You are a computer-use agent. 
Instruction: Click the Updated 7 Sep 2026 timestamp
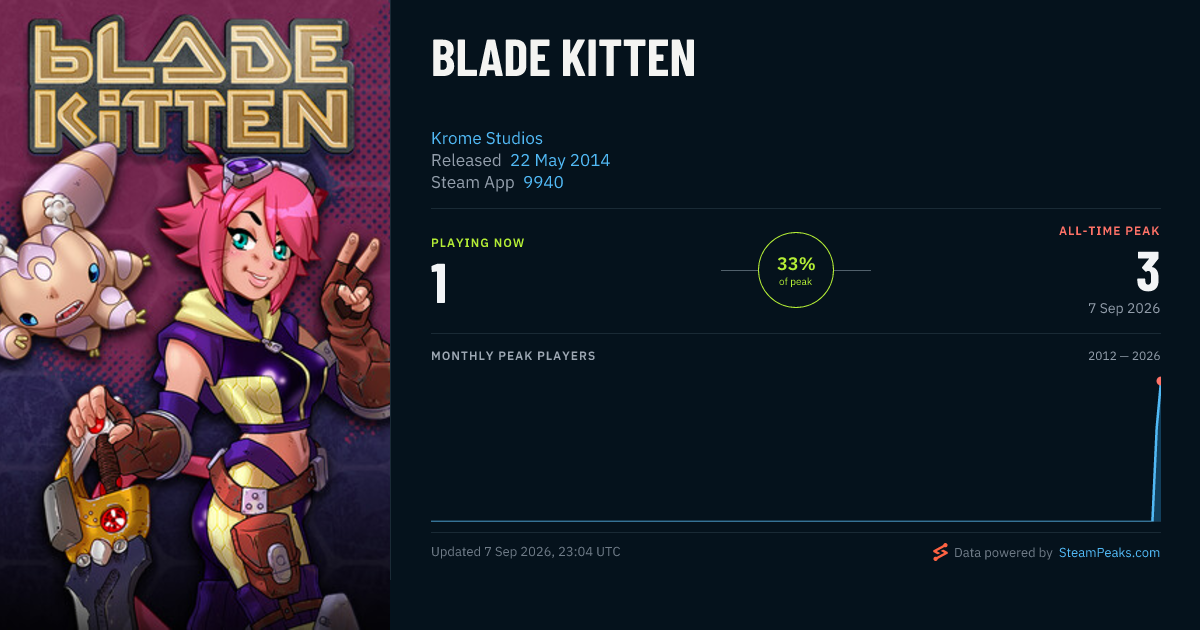click(x=526, y=552)
